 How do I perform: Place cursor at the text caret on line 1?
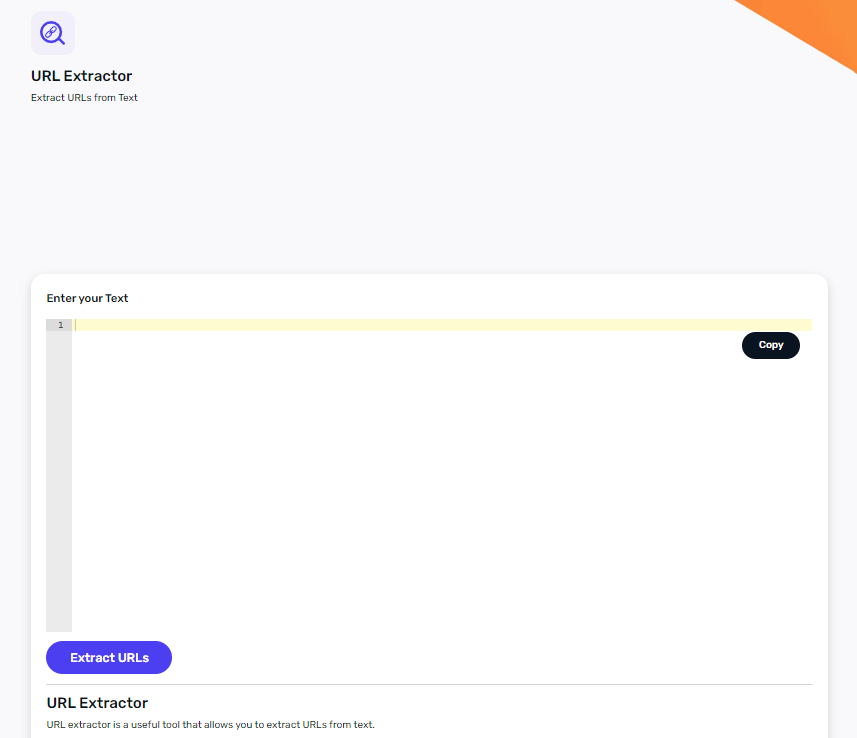pos(76,325)
